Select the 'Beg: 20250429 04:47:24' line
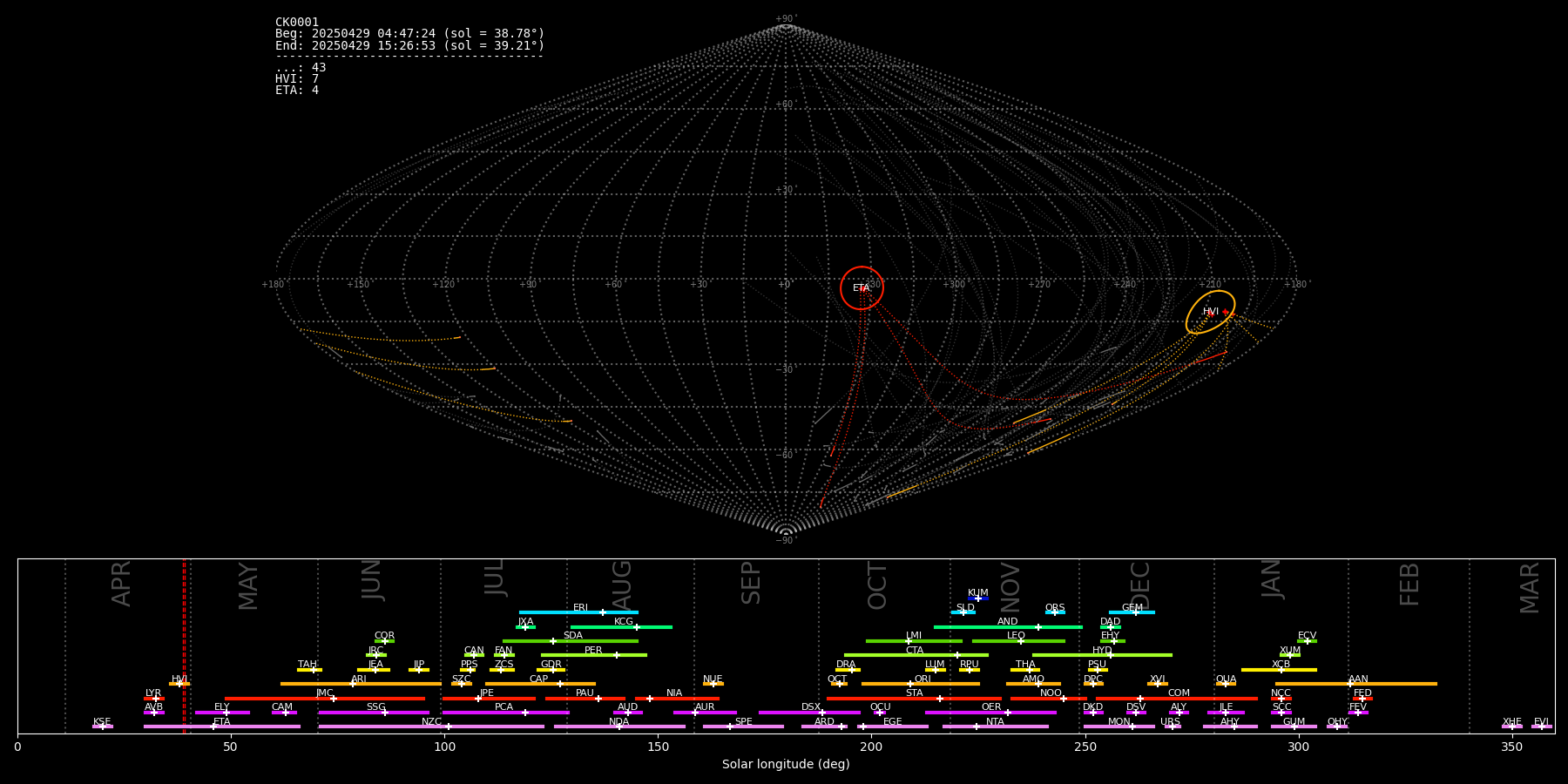Viewport: 1568px width, 784px height. coord(409,34)
